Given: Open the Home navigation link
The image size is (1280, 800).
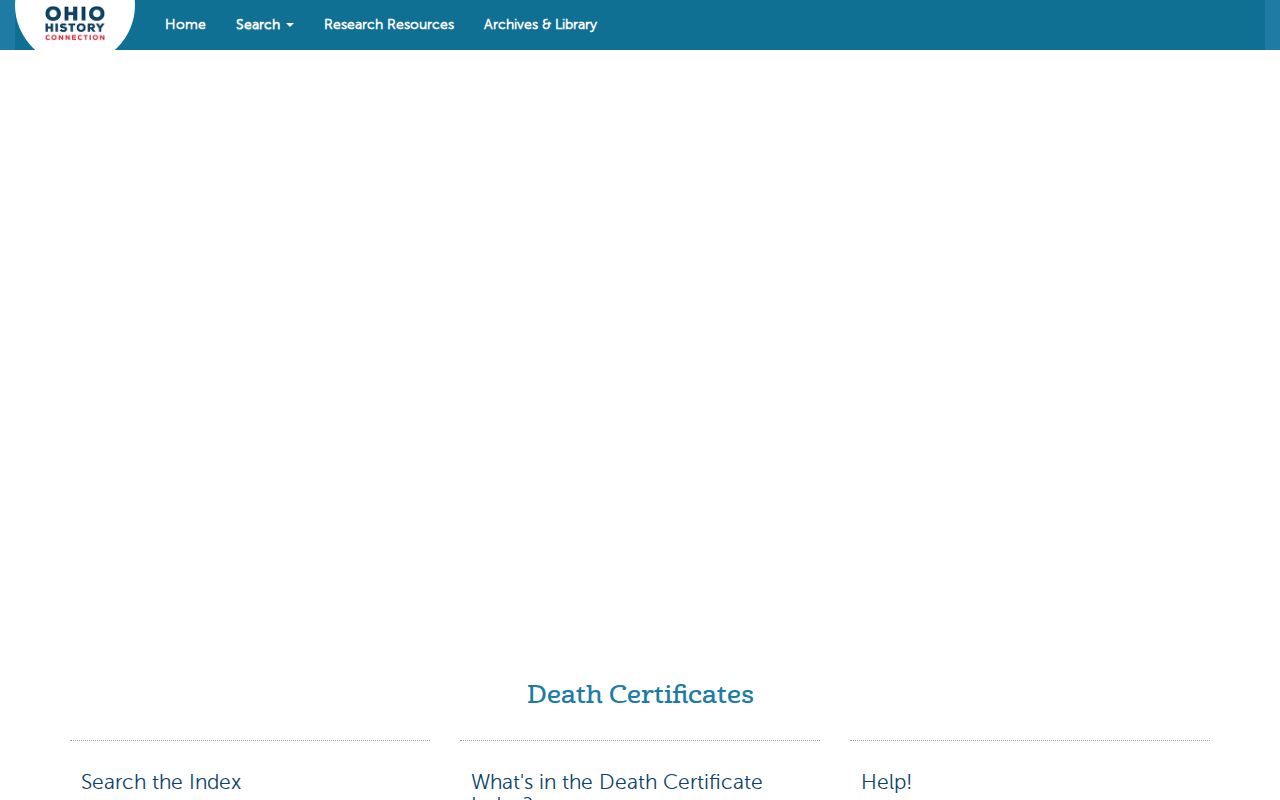Looking at the screenshot, I should [185, 24].
